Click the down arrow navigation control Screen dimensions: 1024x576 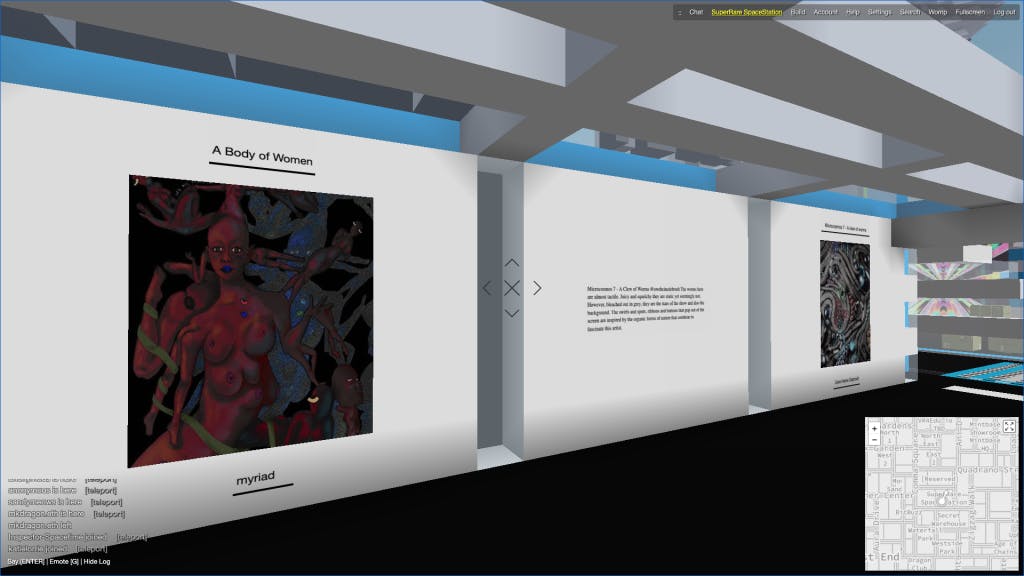point(512,313)
